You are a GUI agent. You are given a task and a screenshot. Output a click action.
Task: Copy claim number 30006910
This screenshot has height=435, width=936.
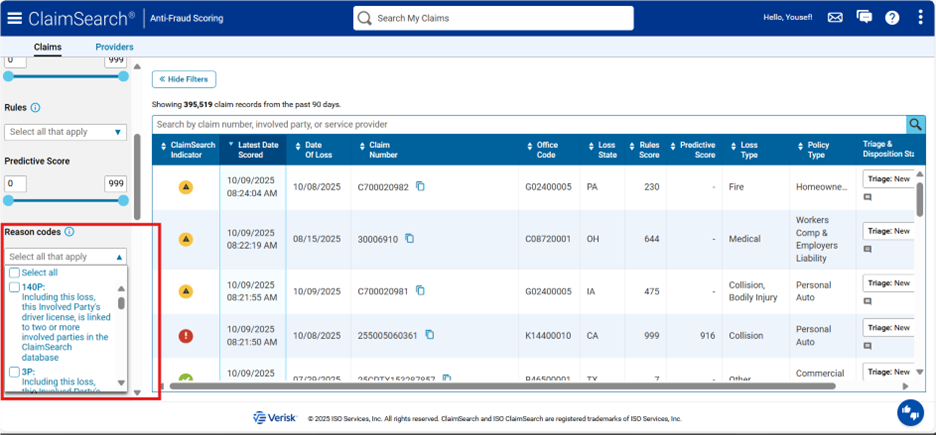410,238
